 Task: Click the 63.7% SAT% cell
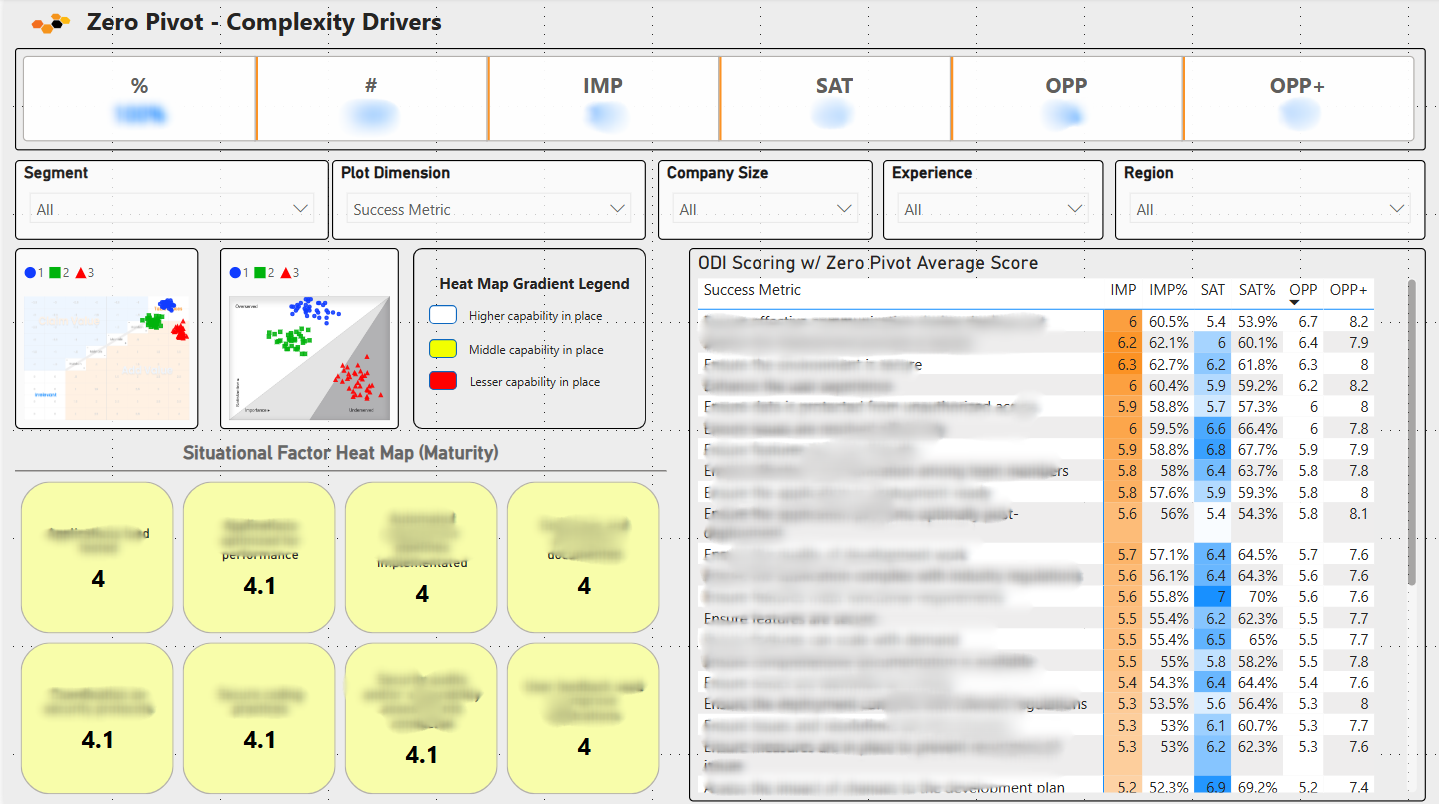(x=1258, y=470)
